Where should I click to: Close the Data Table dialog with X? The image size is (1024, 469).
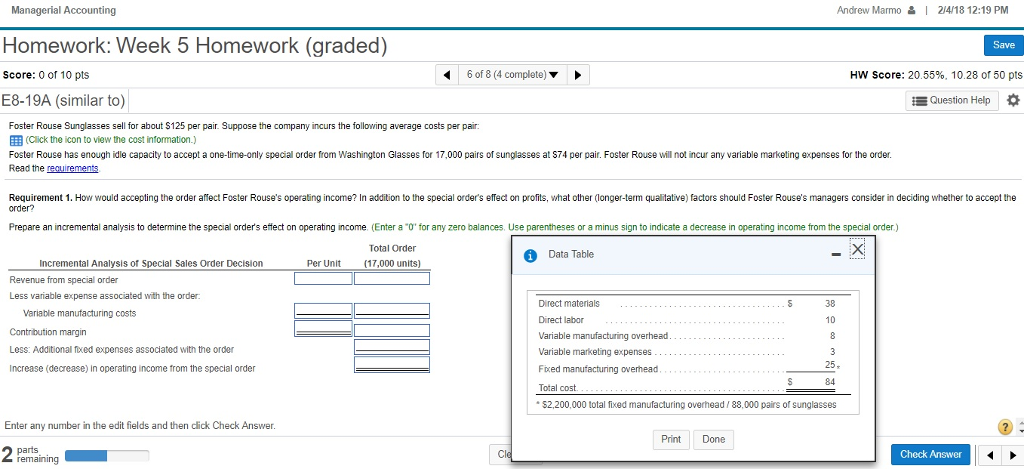click(x=857, y=250)
